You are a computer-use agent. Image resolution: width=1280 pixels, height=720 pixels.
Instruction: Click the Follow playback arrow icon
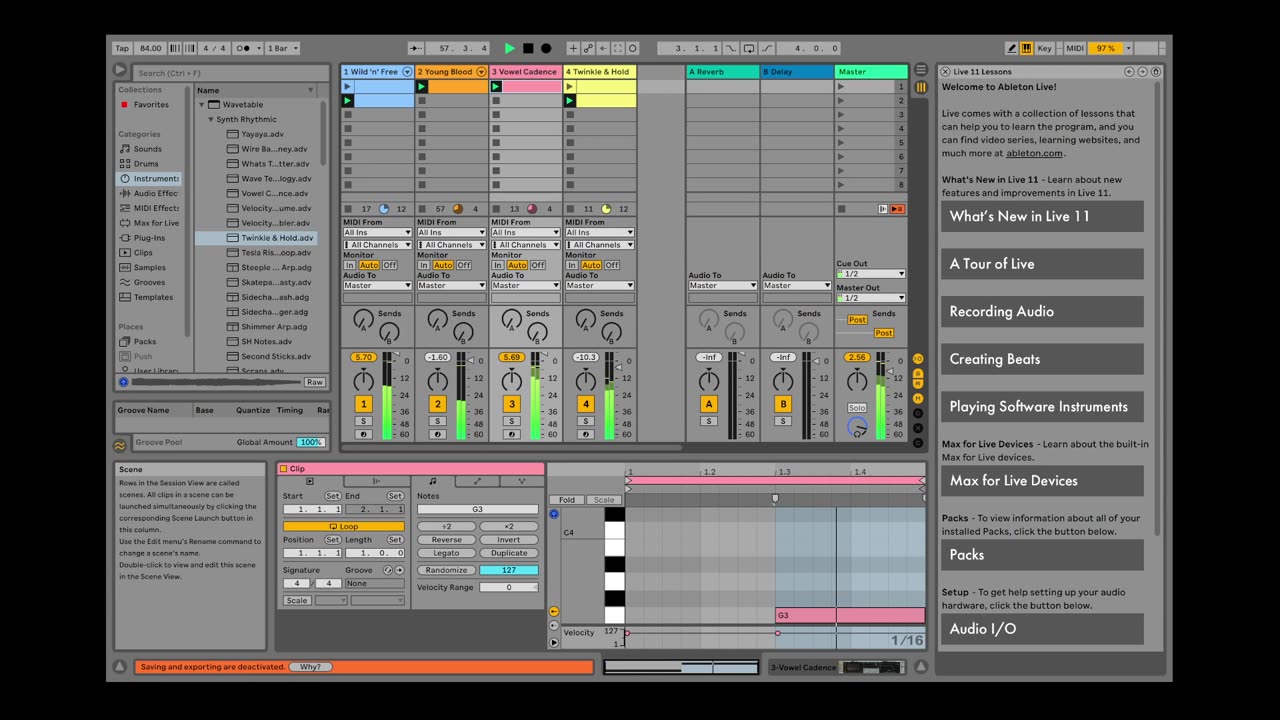pos(414,48)
